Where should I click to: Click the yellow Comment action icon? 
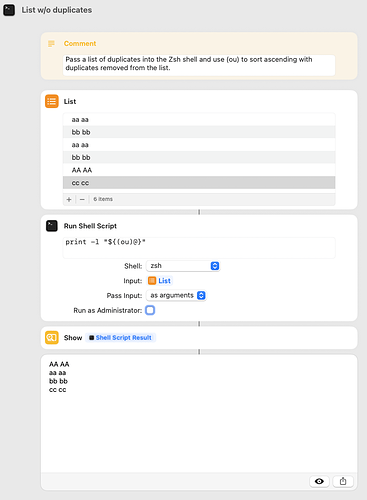coord(51,44)
